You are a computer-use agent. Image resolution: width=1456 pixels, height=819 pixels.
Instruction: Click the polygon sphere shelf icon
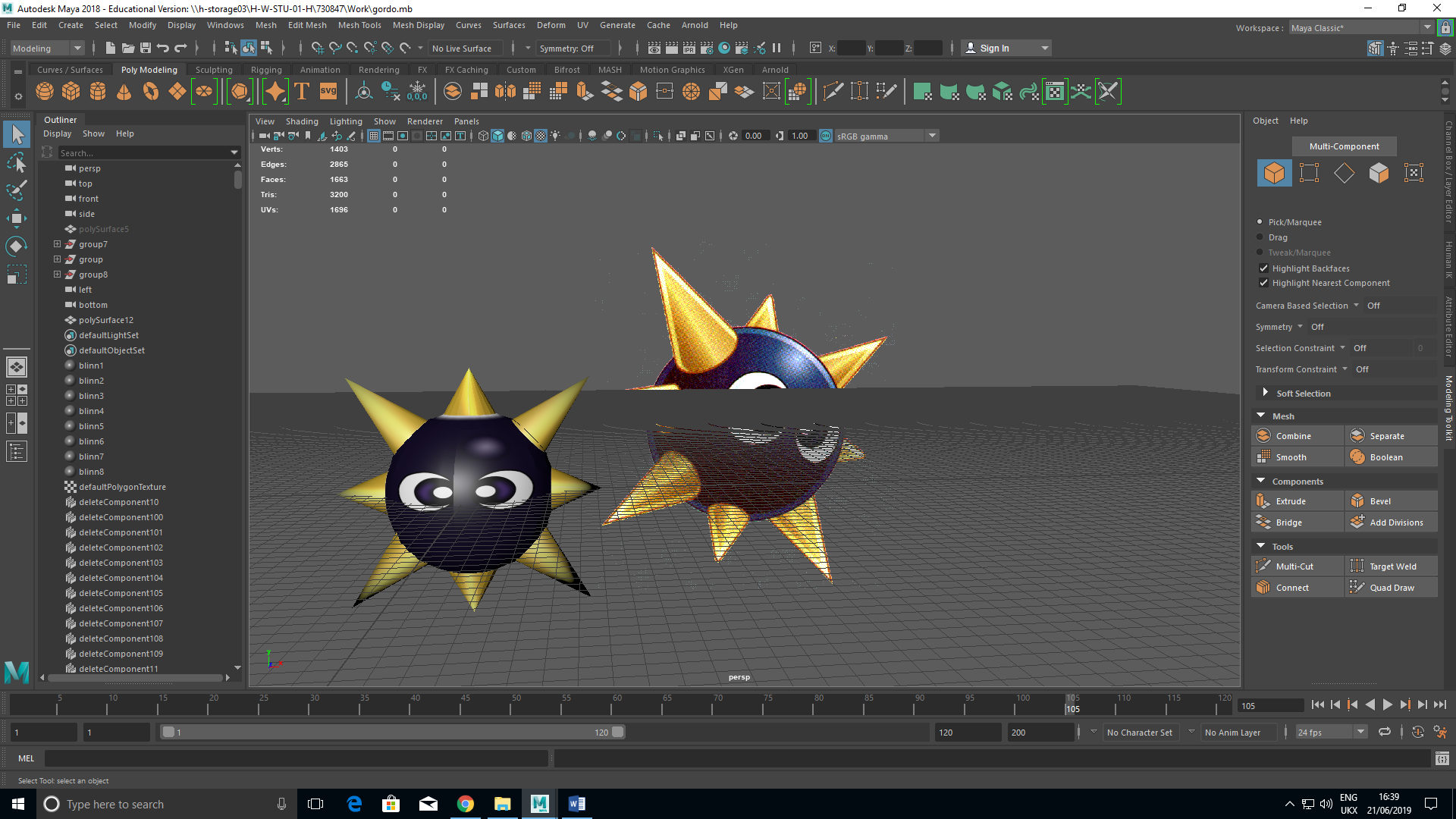45,92
